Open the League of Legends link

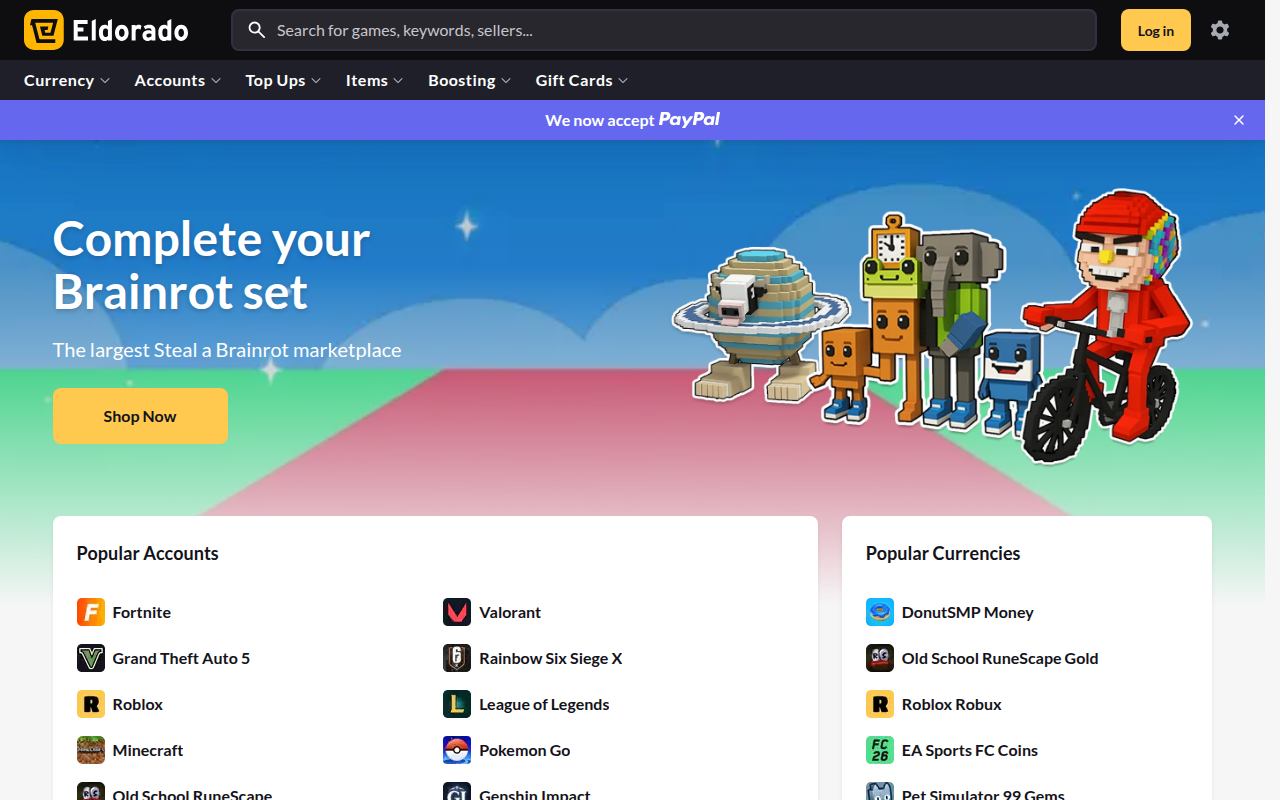tap(544, 704)
